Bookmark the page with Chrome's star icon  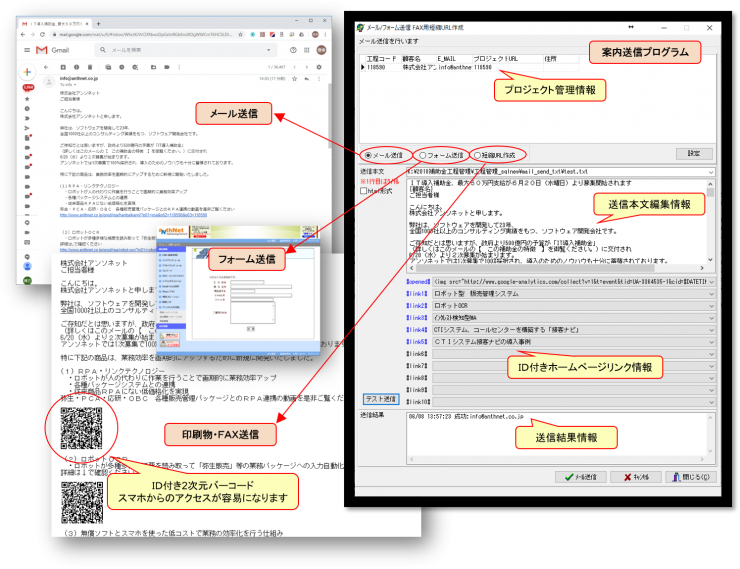(241, 34)
